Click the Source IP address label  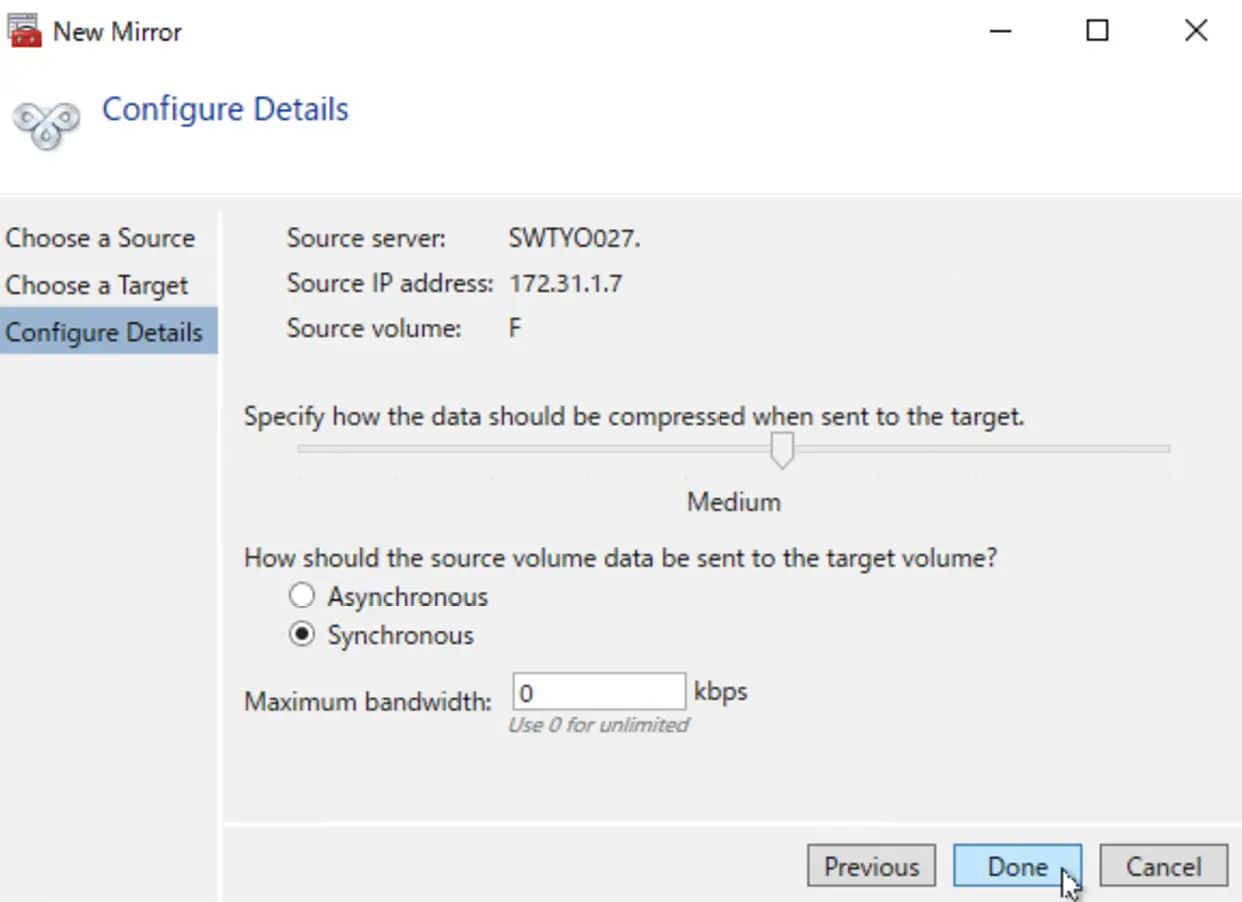tap(390, 283)
